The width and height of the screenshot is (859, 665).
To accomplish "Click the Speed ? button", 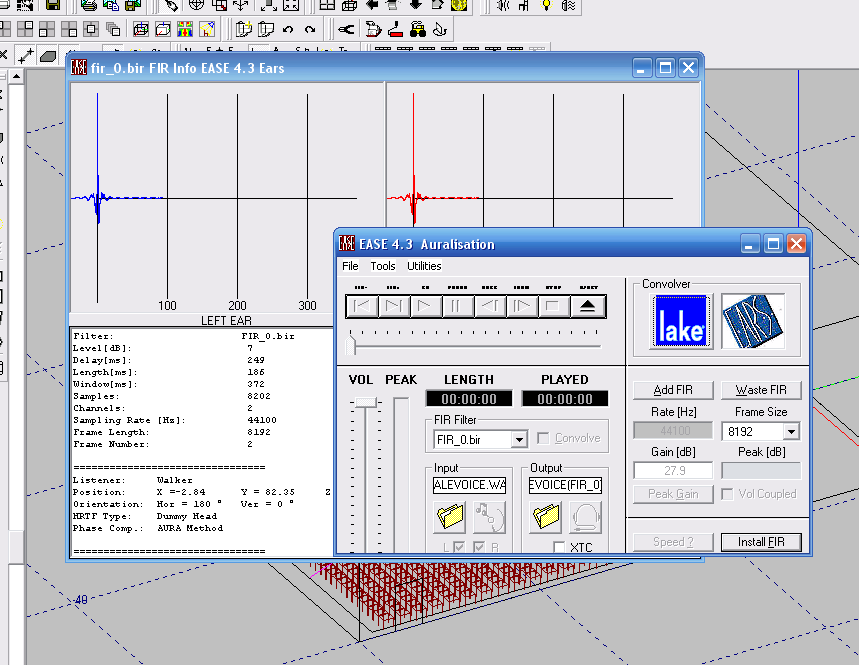I will coord(673,542).
